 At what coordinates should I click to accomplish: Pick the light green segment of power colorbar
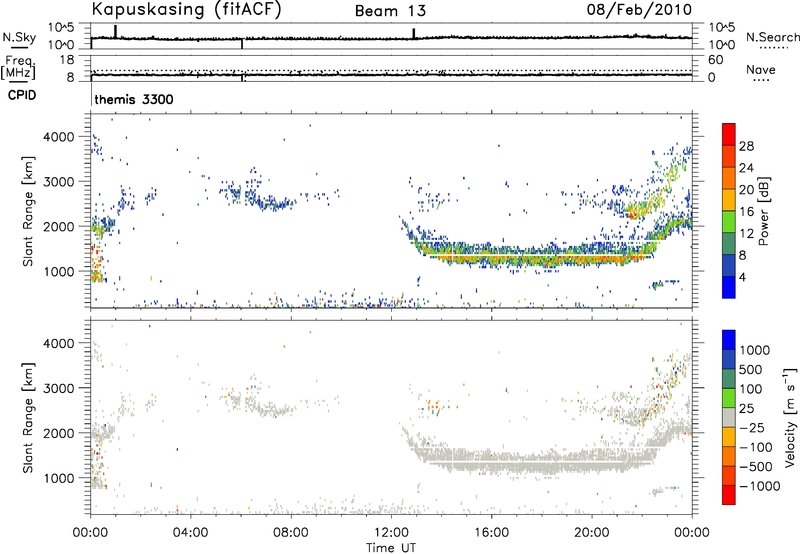729,221
